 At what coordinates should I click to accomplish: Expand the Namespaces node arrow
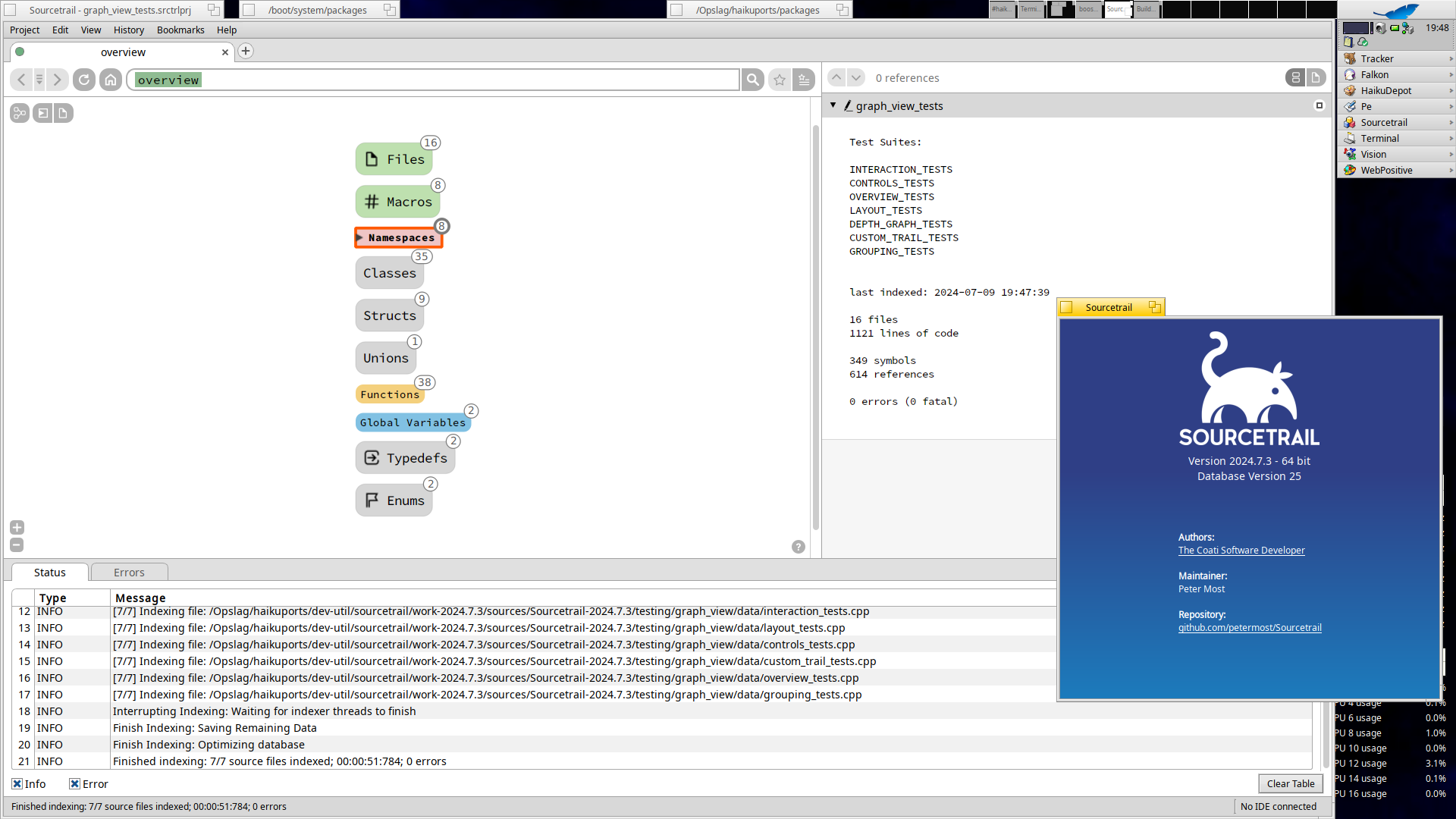pyautogui.click(x=359, y=238)
